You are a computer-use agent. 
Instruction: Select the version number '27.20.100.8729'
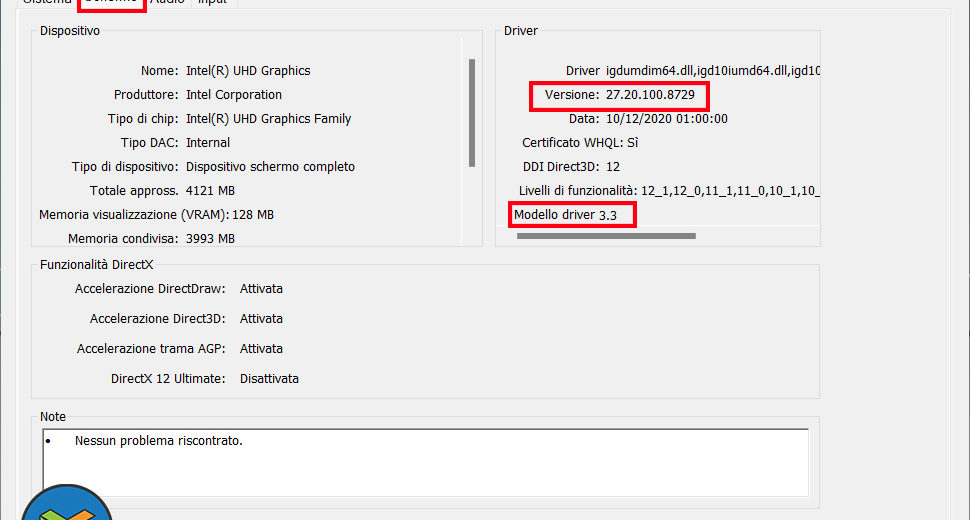coord(650,95)
